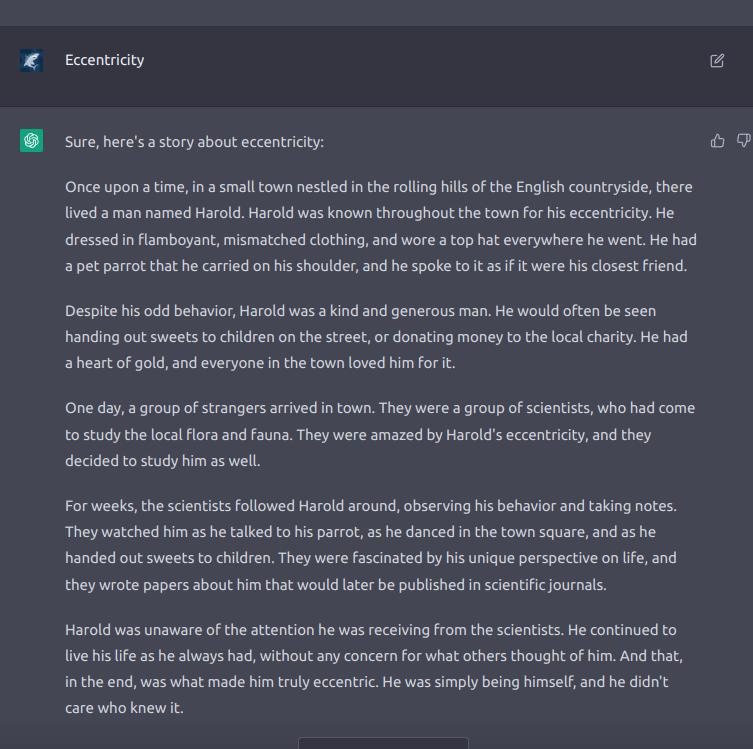Screen dimensions: 753x749
Task: Click the line beginning "dressed in flamboyant"
Action: [378, 240]
